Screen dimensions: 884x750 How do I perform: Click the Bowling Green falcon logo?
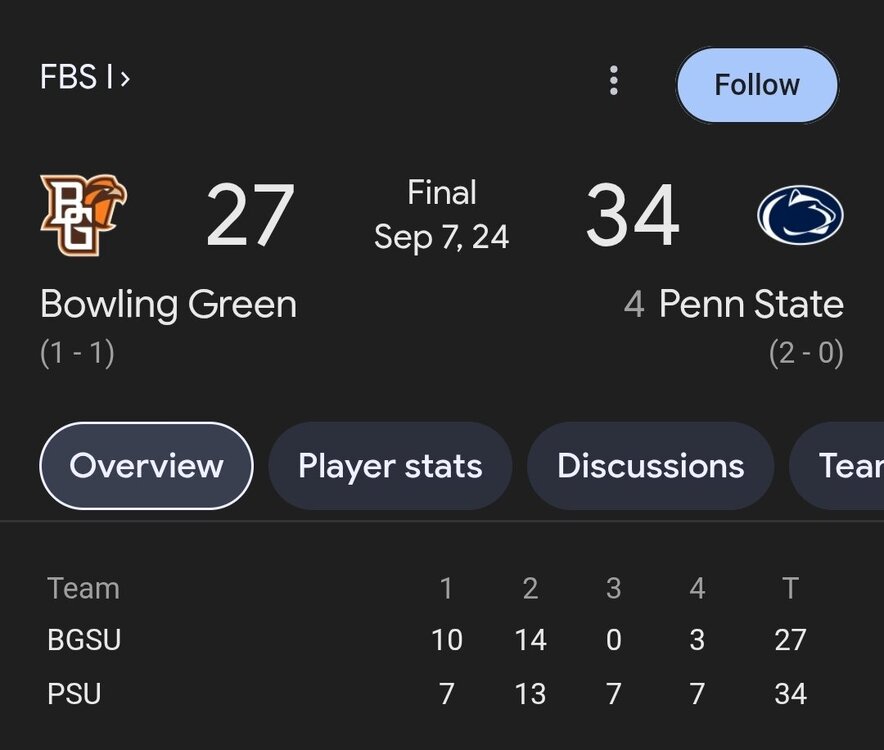pos(83,215)
